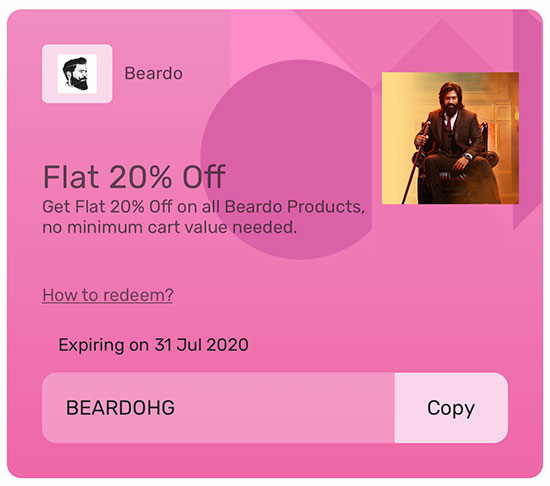550x486 pixels.
Task: Select the BEARDOHG coupon code text
Action: click(x=120, y=408)
